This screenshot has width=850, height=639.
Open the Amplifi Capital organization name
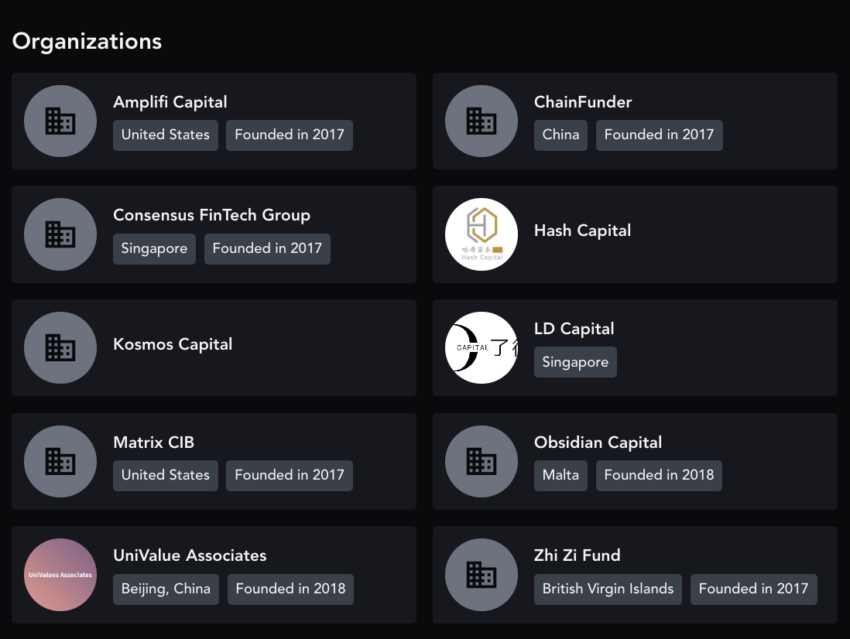click(x=170, y=102)
